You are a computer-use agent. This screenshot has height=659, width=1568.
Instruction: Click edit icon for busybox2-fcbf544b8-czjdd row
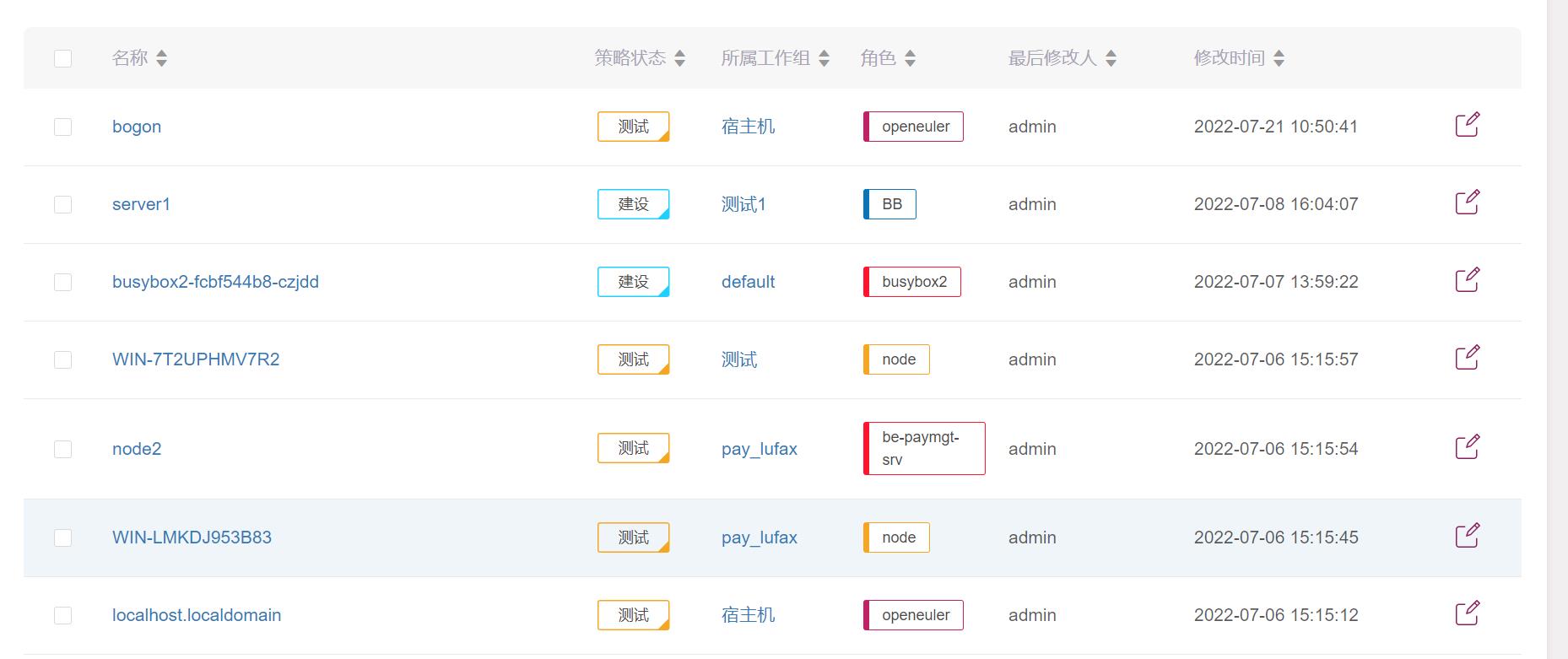point(1467,280)
